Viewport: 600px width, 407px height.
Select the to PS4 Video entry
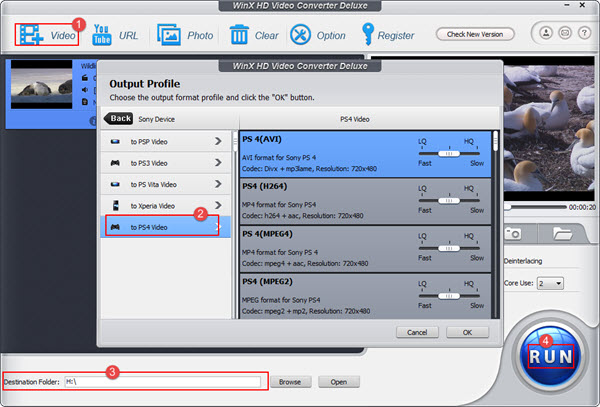pos(166,227)
